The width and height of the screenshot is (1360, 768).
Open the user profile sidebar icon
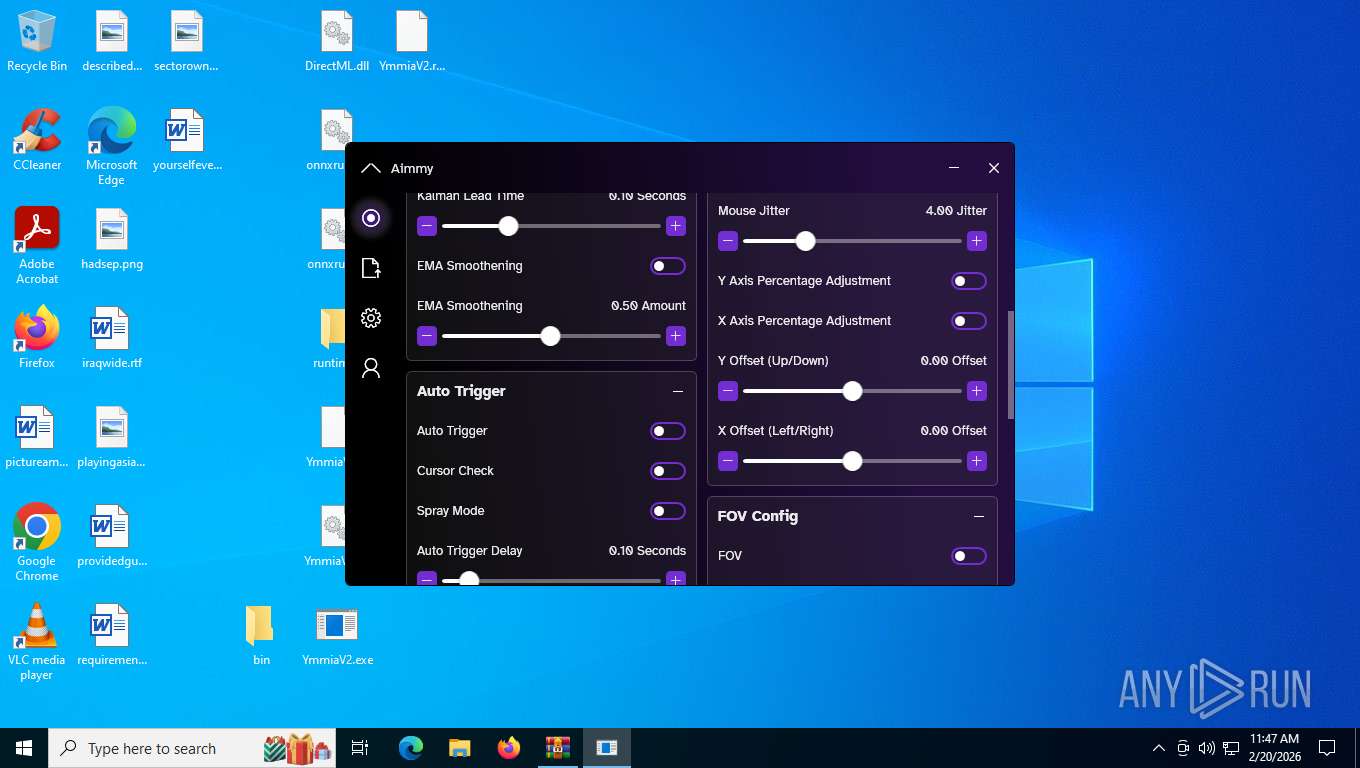(371, 368)
